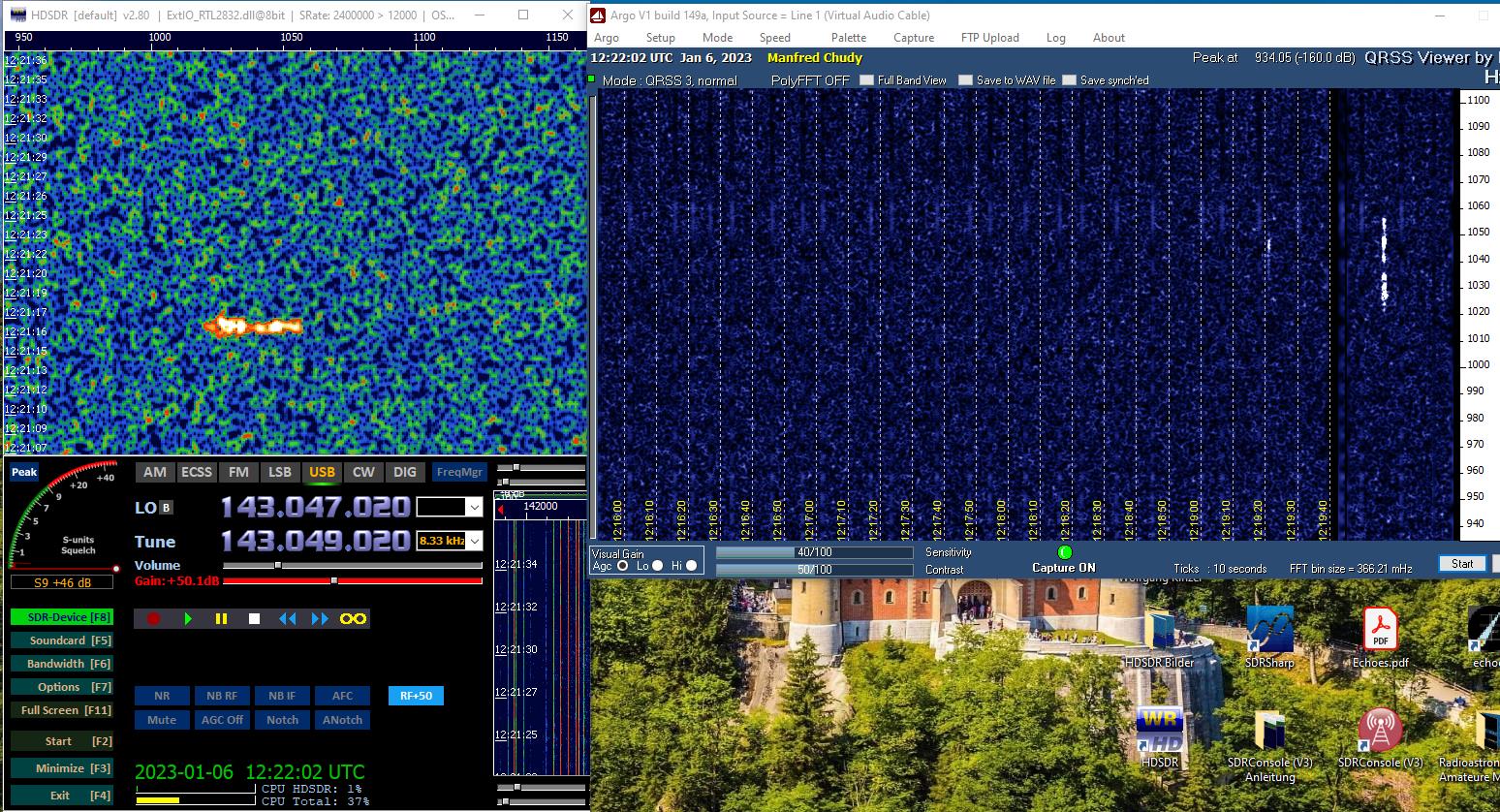Viewport: 1500px width, 812px height.
Task: Click the green play button in HDSDR
Action: coord(188,618)
